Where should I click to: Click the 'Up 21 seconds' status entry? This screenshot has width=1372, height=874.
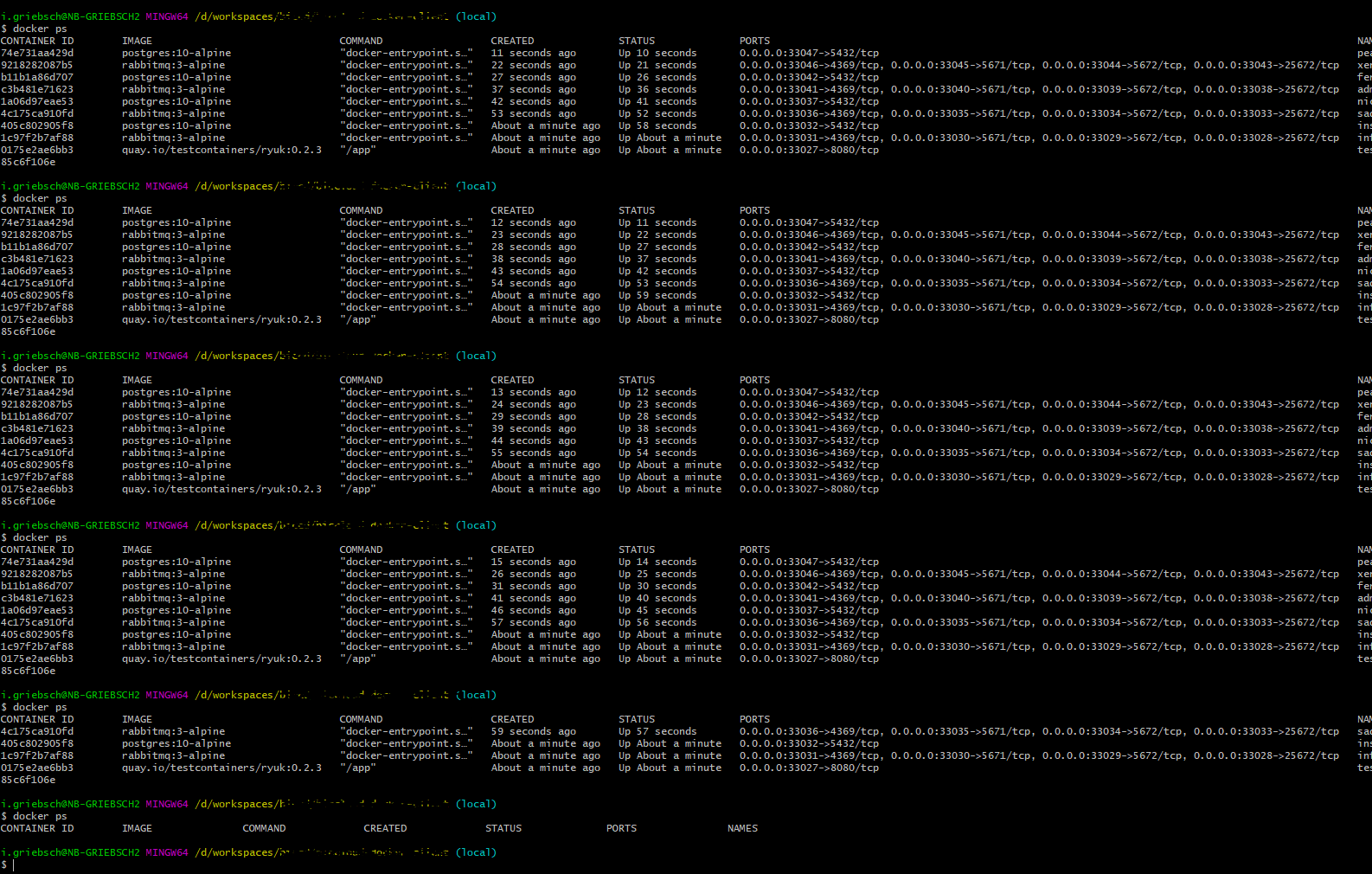tap(657, 65)
